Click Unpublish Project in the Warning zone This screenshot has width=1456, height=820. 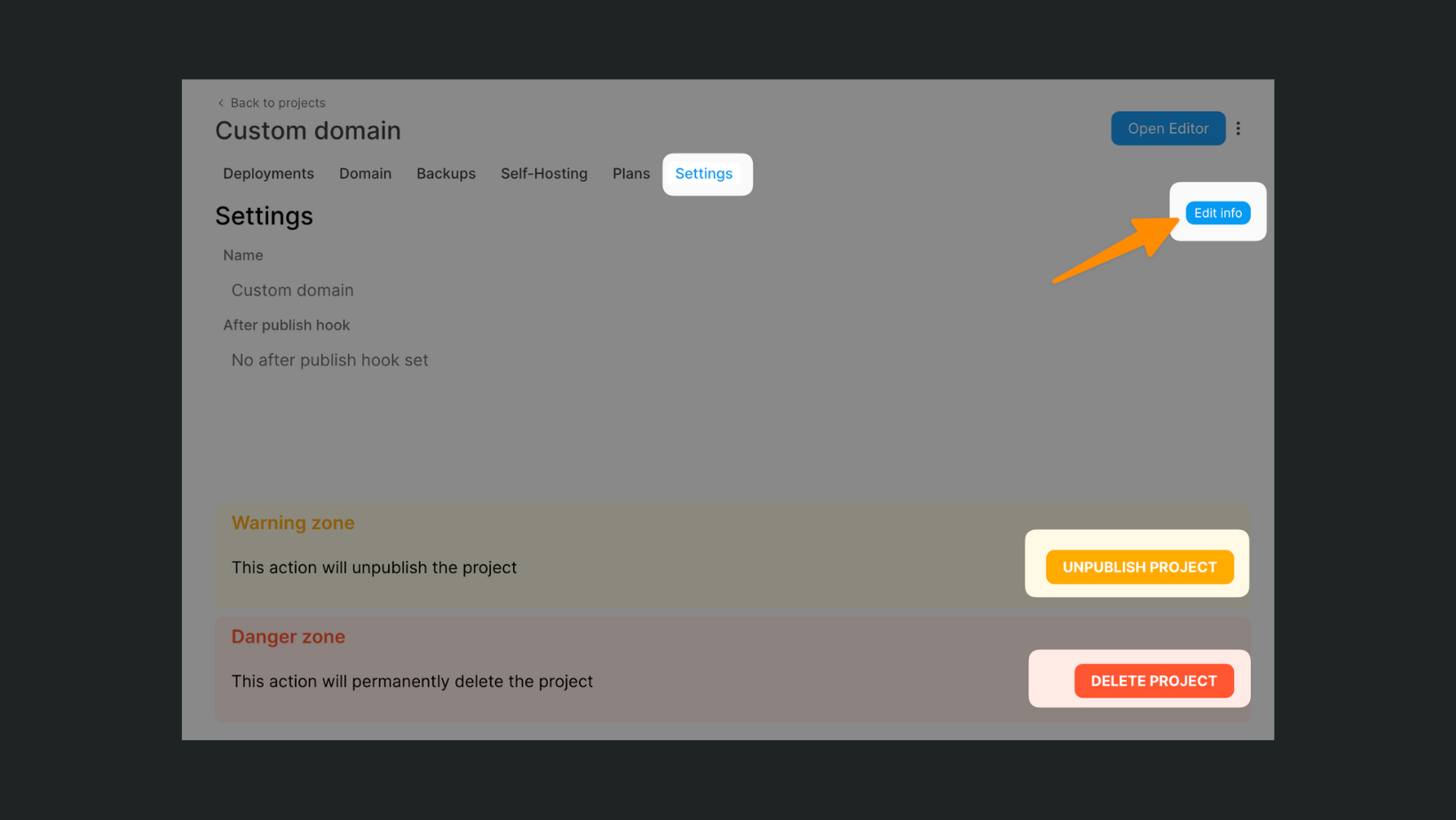point(1139,566)
